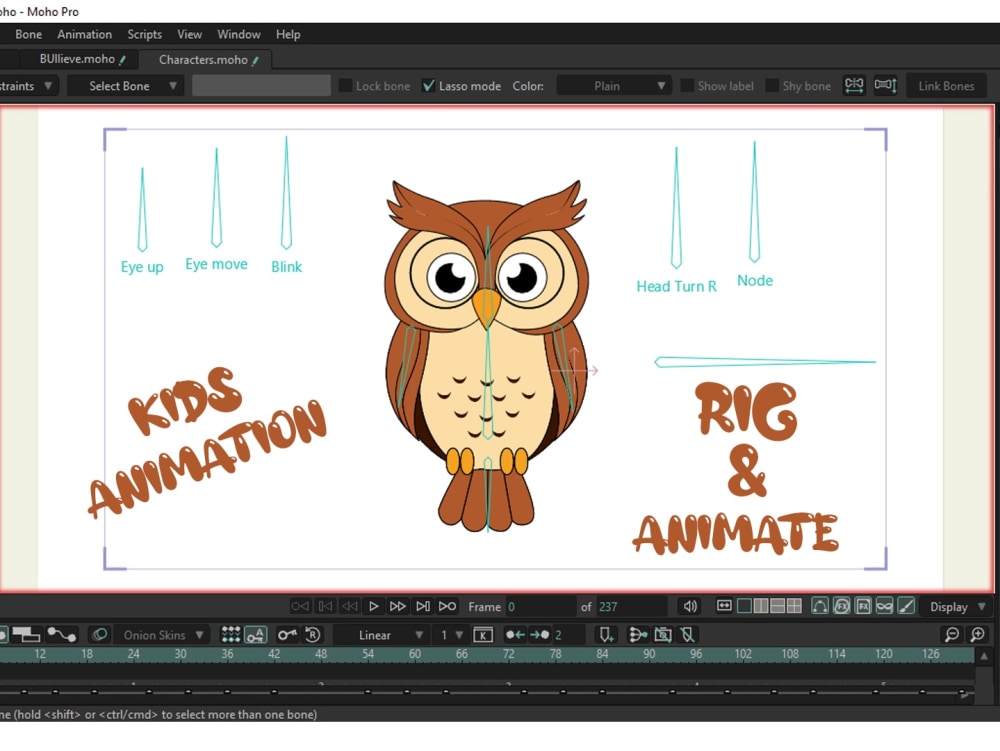Toggle the brushes display icon
This screenshot has width=1000, height=751.
click(906, 606)
